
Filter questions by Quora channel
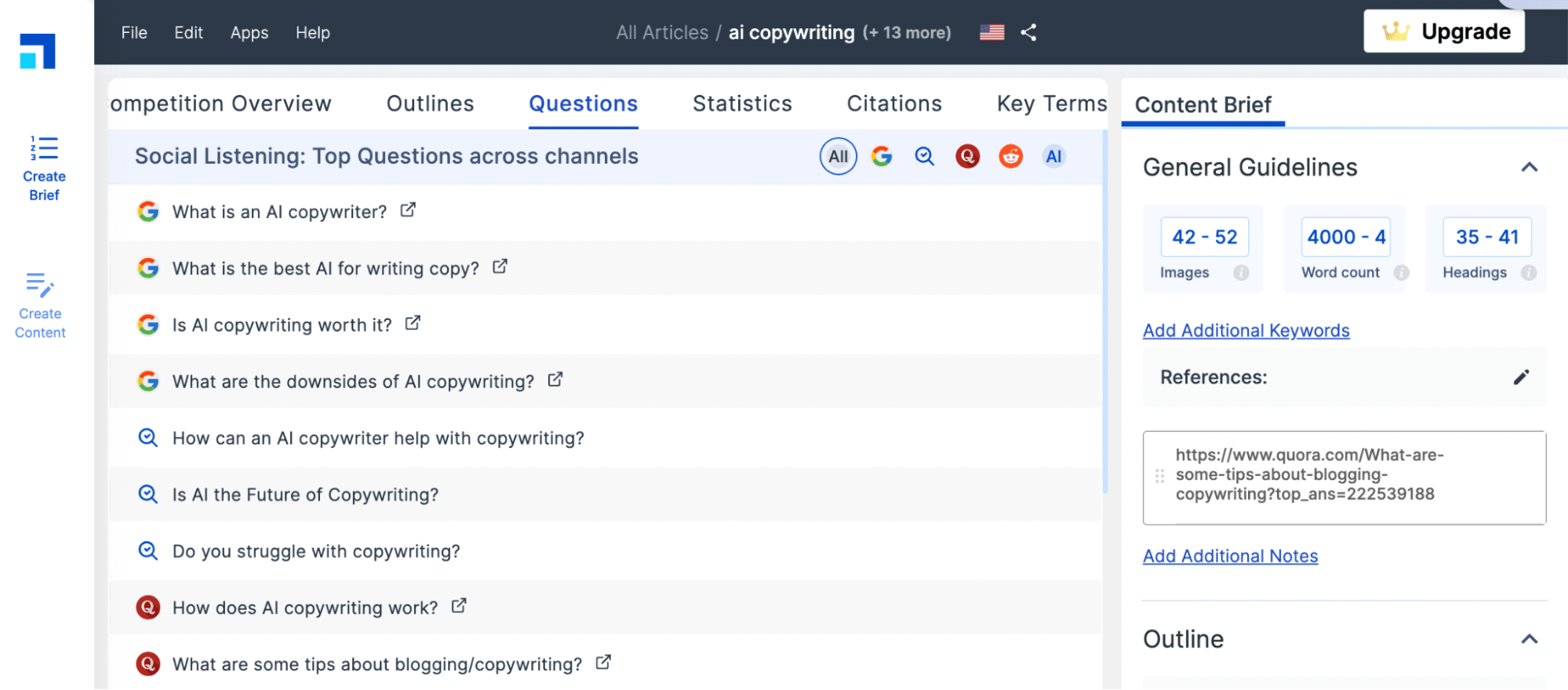[x=968, y=156]
